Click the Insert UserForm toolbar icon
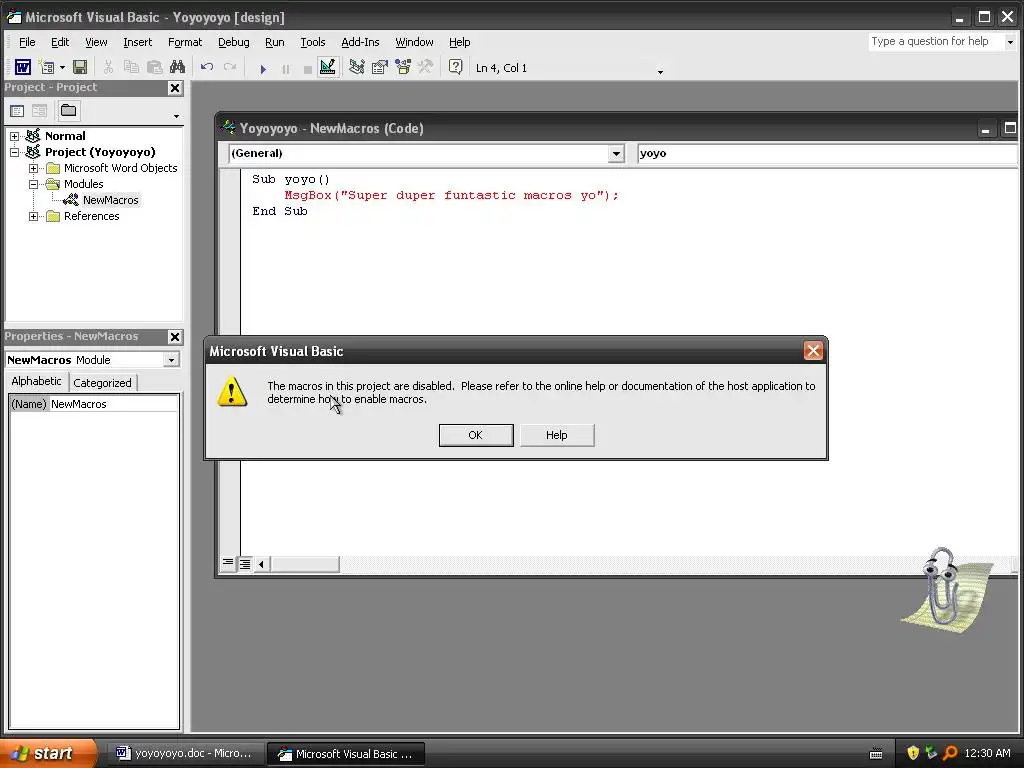 click(x=46, y=67)
